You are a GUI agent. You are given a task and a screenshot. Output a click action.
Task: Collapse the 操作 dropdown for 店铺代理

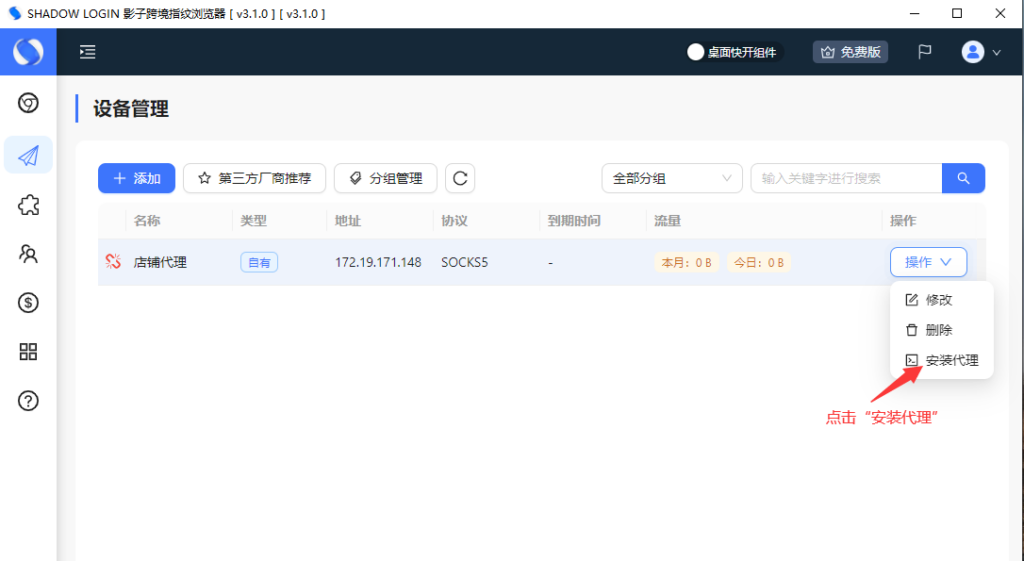928,262
